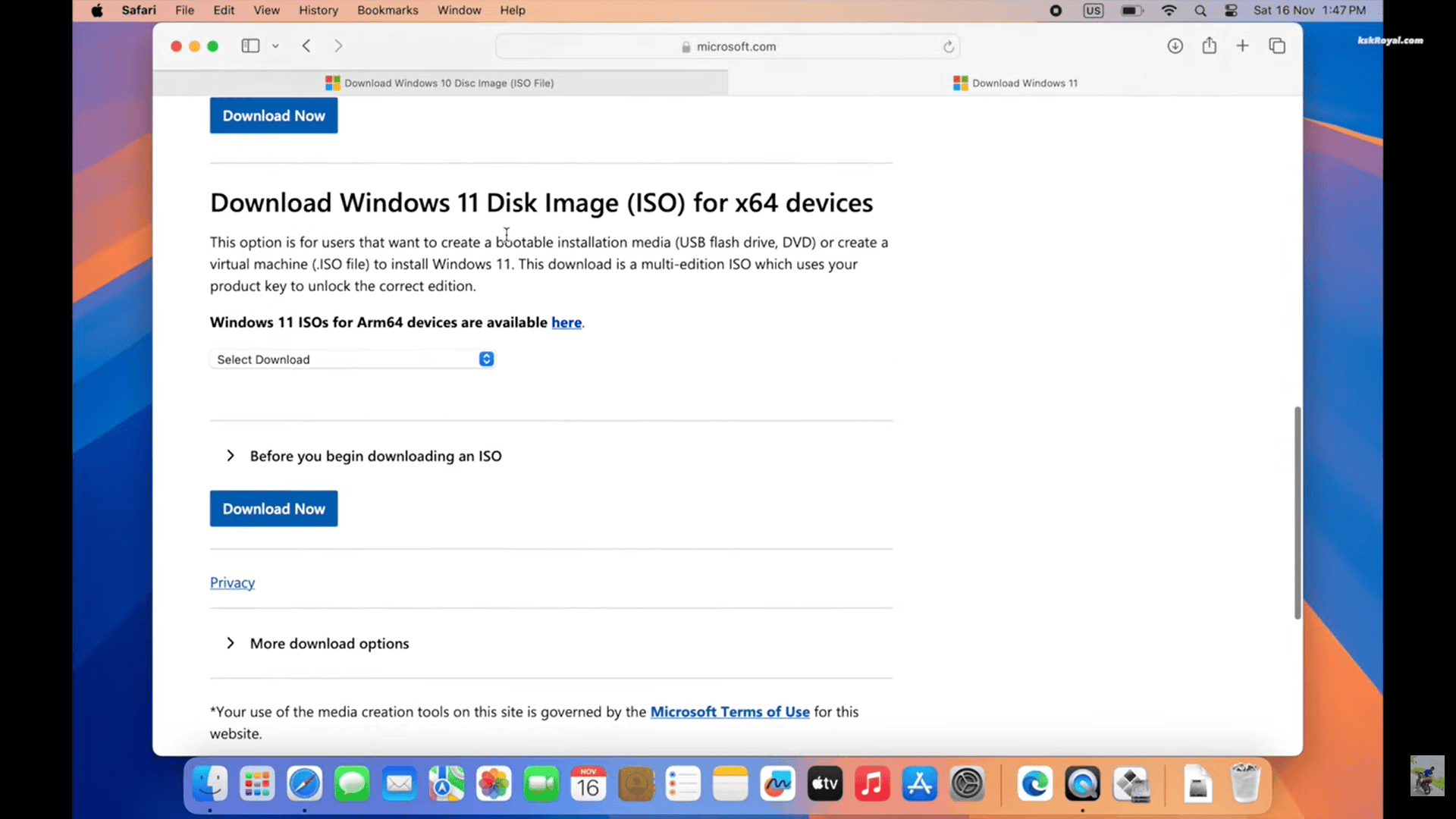
Task: Open Mail from the dock
Action: coord(399,784)
